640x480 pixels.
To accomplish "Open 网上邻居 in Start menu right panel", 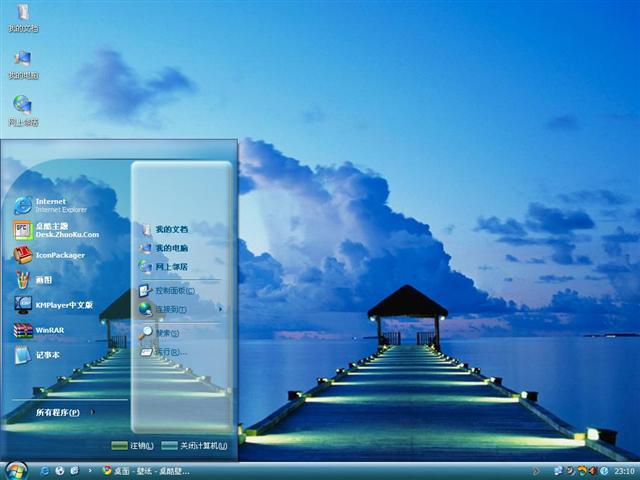I will pyautogui.click(x=163, y=267).
